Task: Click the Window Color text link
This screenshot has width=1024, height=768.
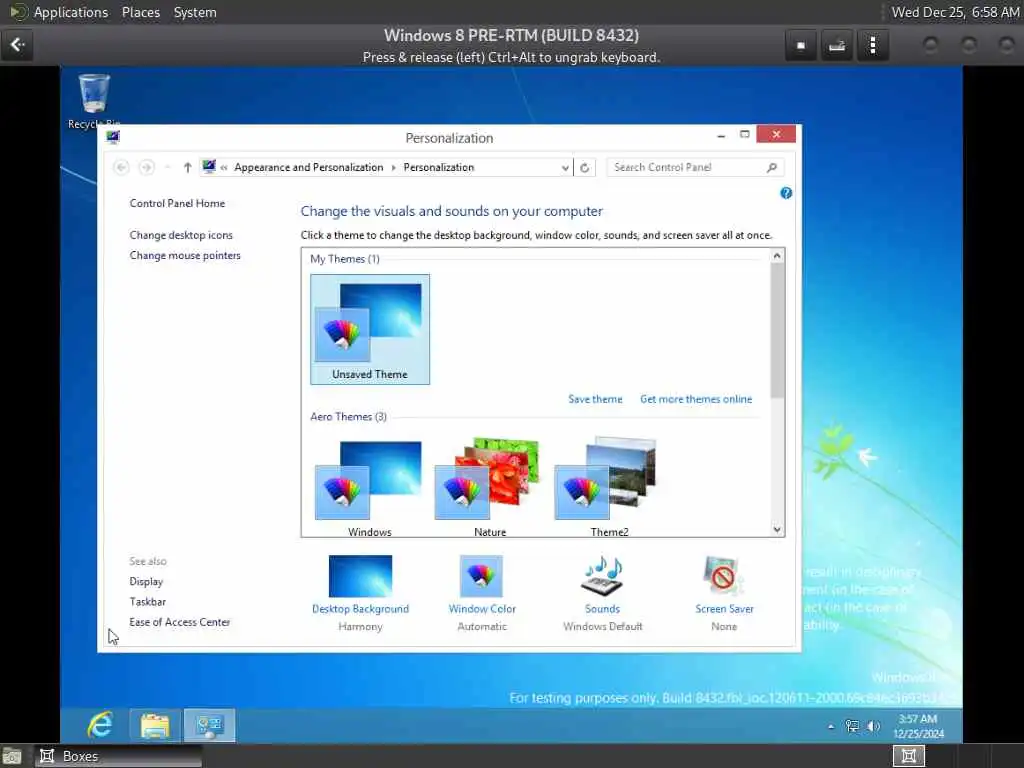Action: tap(482, 609)
